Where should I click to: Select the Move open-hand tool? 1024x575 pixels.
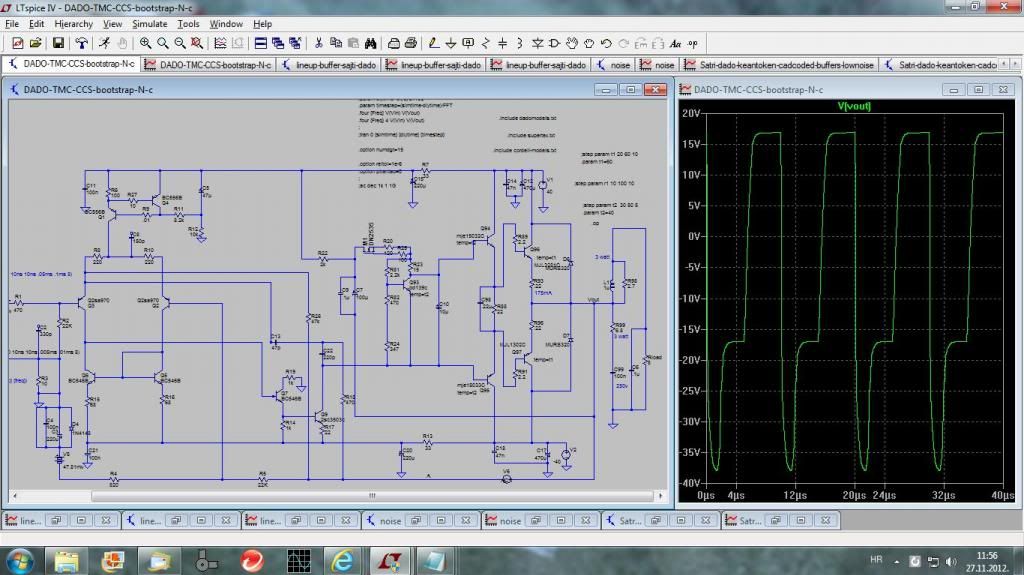pyautogui.click(x=572, y=43)
